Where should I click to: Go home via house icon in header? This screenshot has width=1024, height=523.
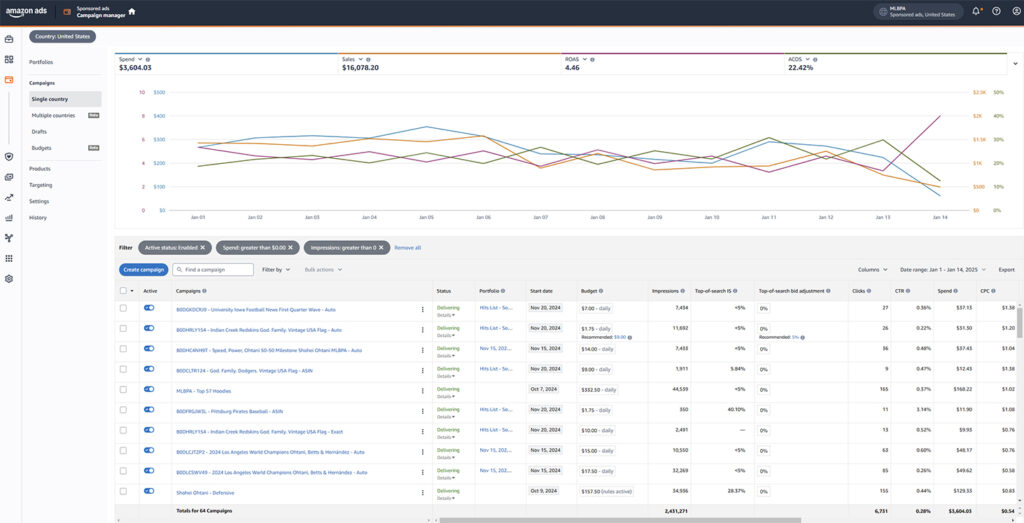tap(132, 11)
